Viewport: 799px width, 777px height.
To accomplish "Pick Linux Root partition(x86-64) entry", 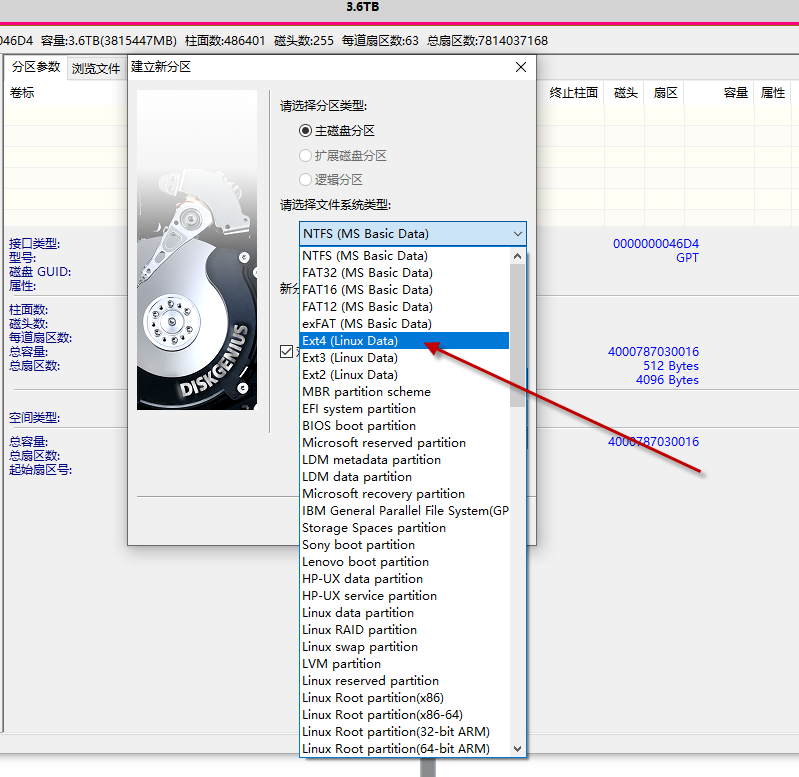I will pyautogui.click(x=405, y=714).
